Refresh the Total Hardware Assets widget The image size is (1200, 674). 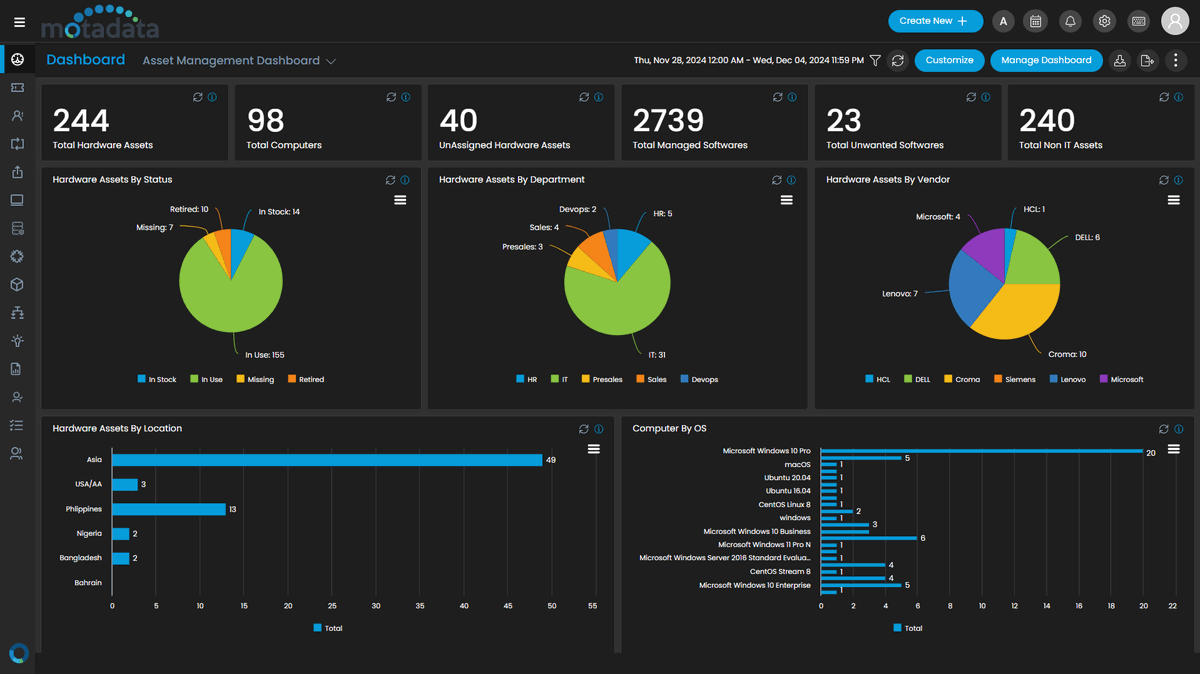click(197, 96)
